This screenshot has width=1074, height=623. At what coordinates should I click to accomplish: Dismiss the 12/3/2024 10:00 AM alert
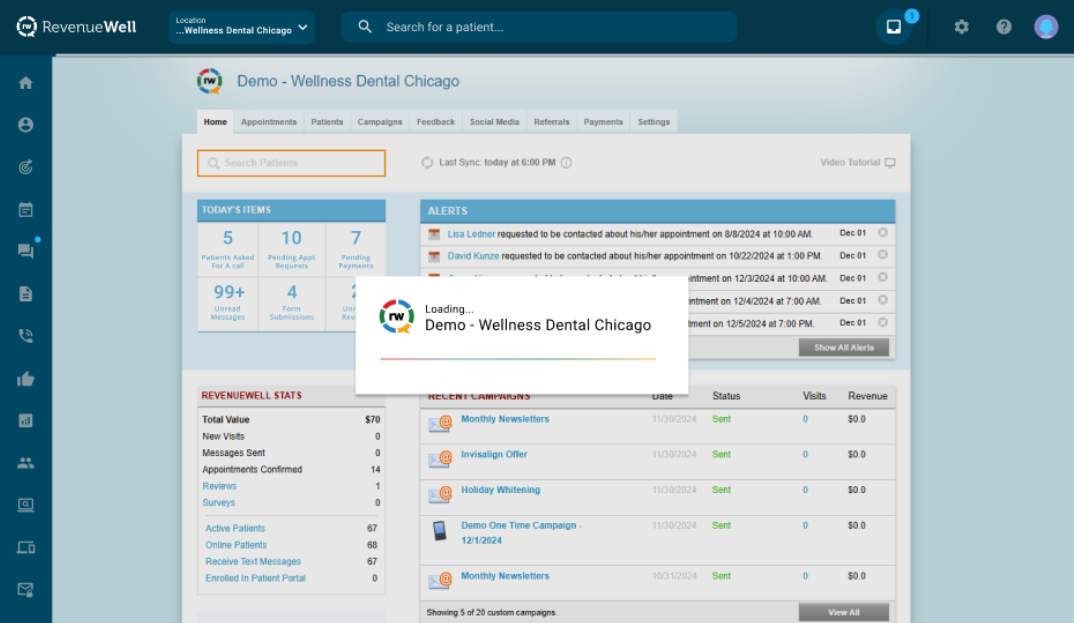pos(883,277)
